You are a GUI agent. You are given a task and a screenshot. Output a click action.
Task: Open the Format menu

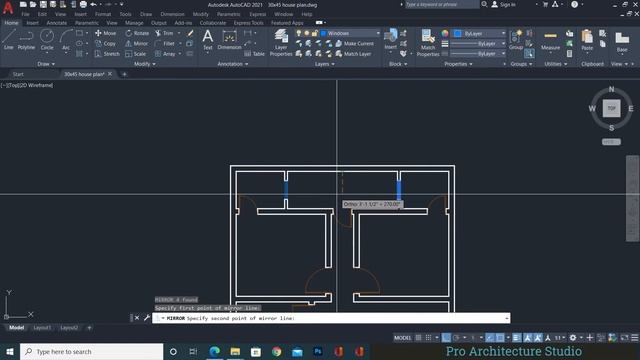coord(103,14)
